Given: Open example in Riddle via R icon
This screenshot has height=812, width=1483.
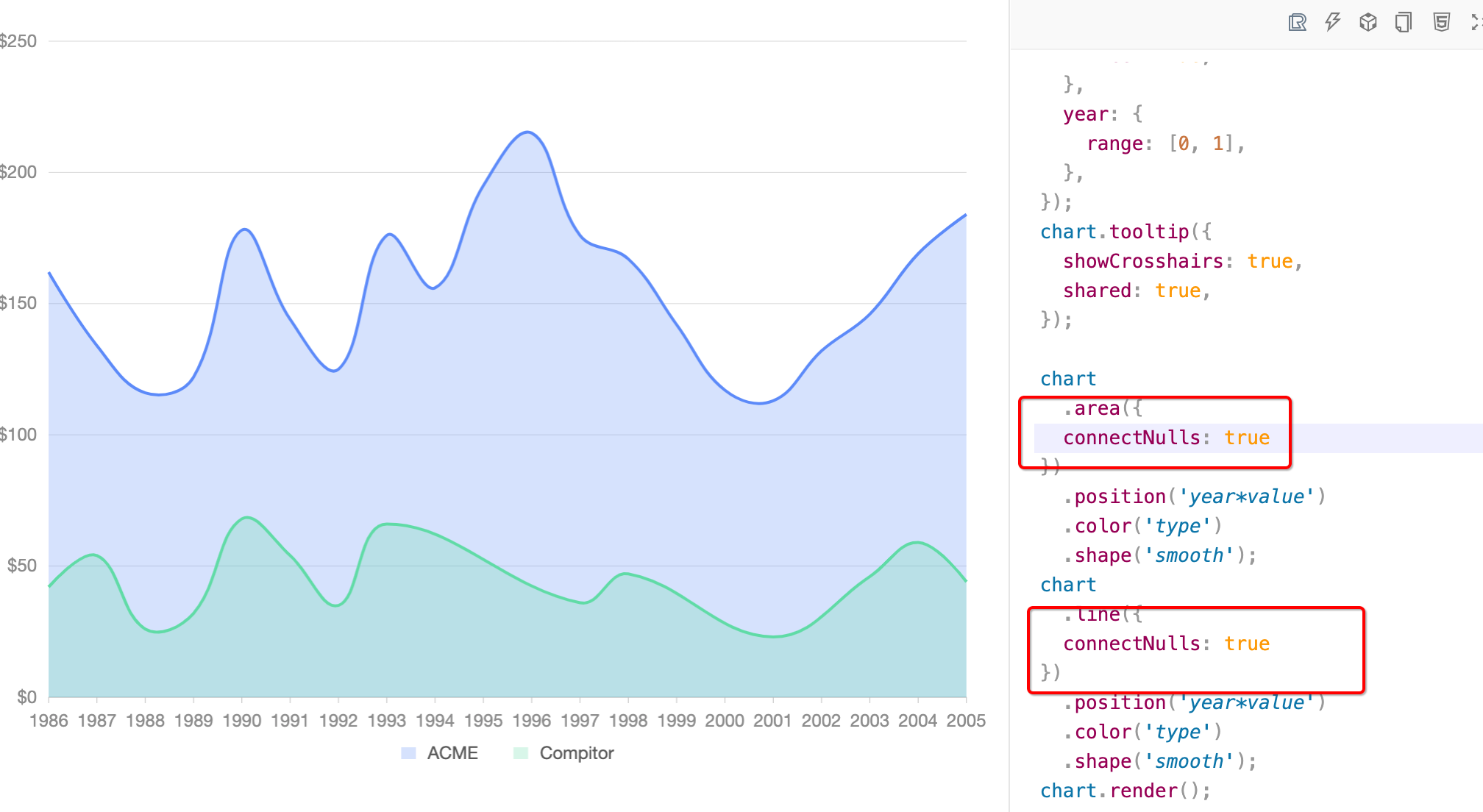Looking at the screenshot, I should [1298, 23].
